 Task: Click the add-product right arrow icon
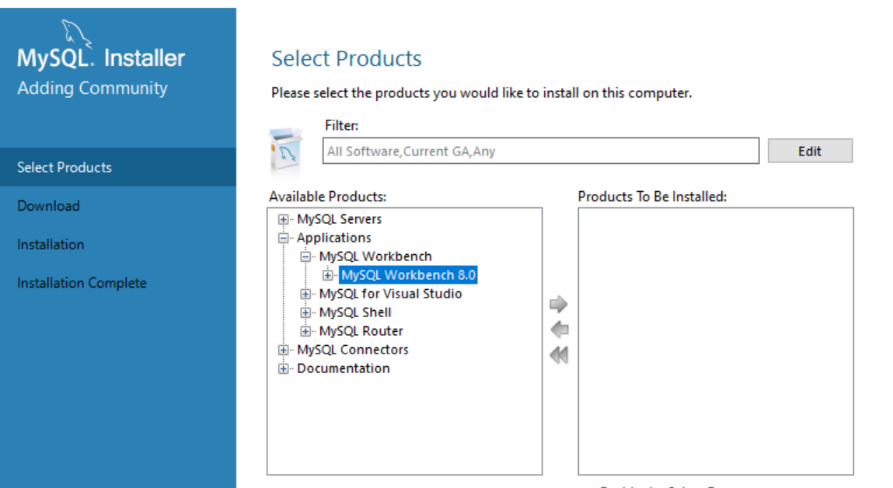[x=559, y=304]
